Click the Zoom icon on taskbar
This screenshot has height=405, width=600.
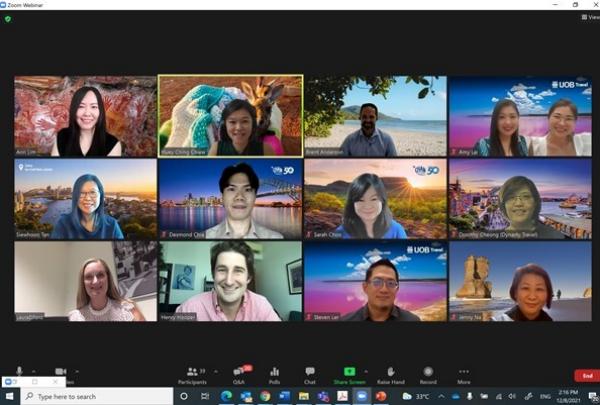[362, 396]
